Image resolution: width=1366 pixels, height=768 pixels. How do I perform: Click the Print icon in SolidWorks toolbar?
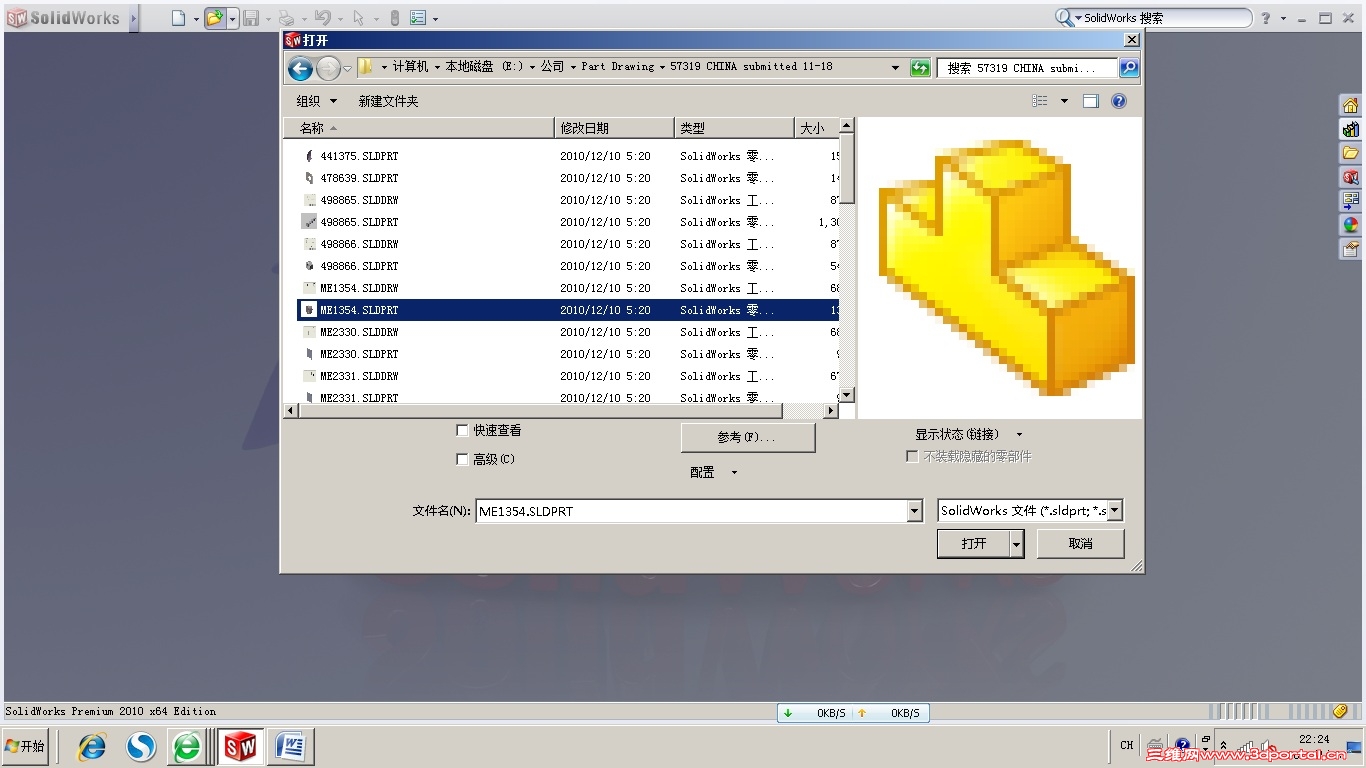point(286,18)
